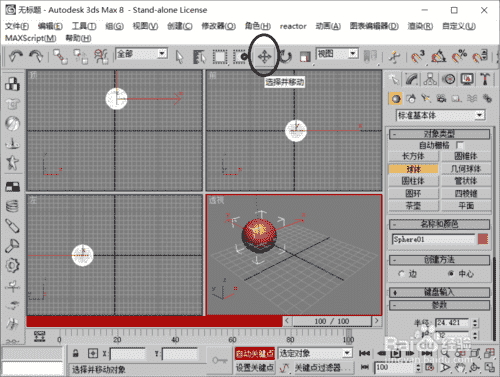
Task: Toggle the selection lock padlock icon
Action: [x=76, y=353]
